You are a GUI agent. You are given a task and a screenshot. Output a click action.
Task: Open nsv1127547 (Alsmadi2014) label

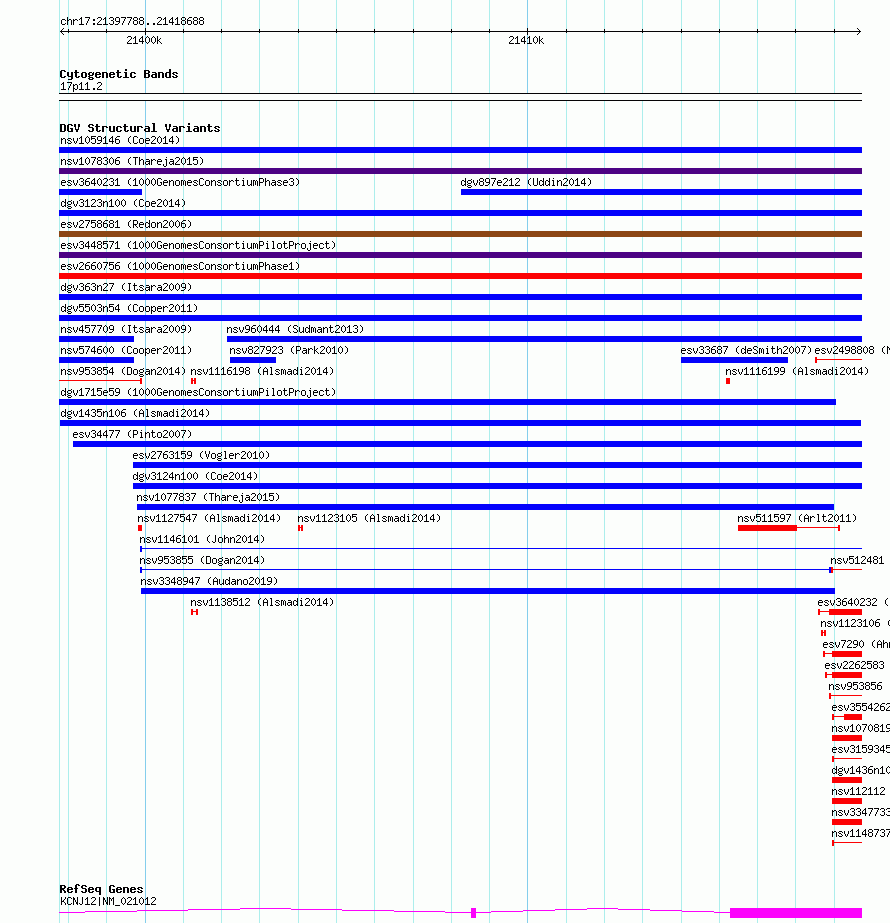click(x=209, y=519)
